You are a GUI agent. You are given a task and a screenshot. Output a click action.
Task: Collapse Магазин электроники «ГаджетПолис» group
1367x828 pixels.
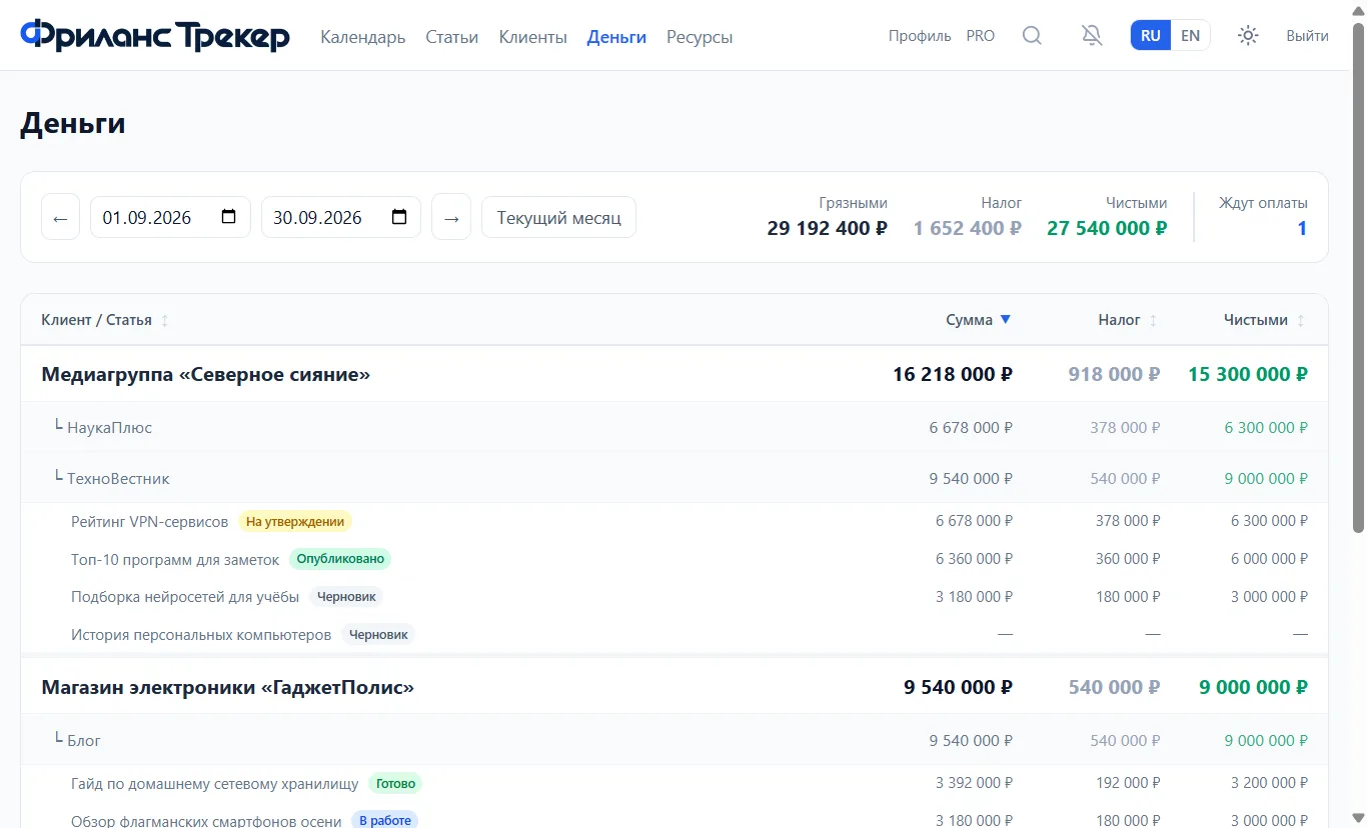pyautogui.click(x=675, y=687)
